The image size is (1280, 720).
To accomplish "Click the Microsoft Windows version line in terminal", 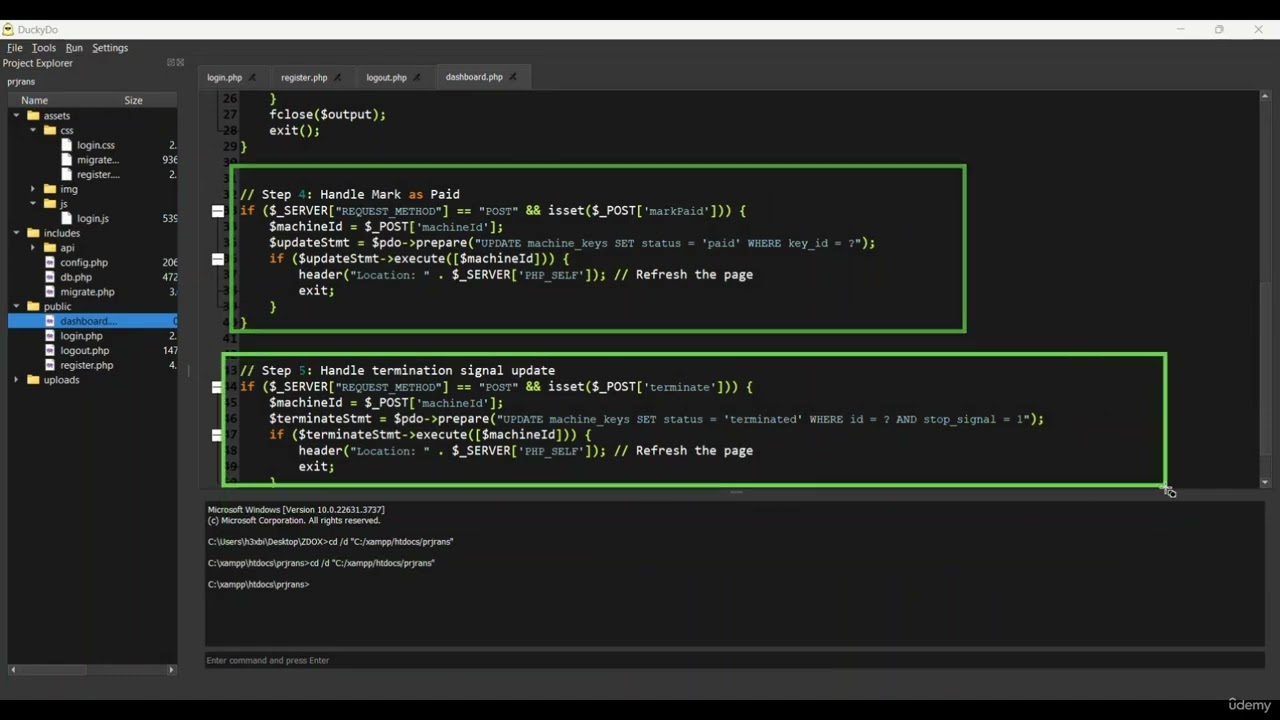I will point(296,510).
